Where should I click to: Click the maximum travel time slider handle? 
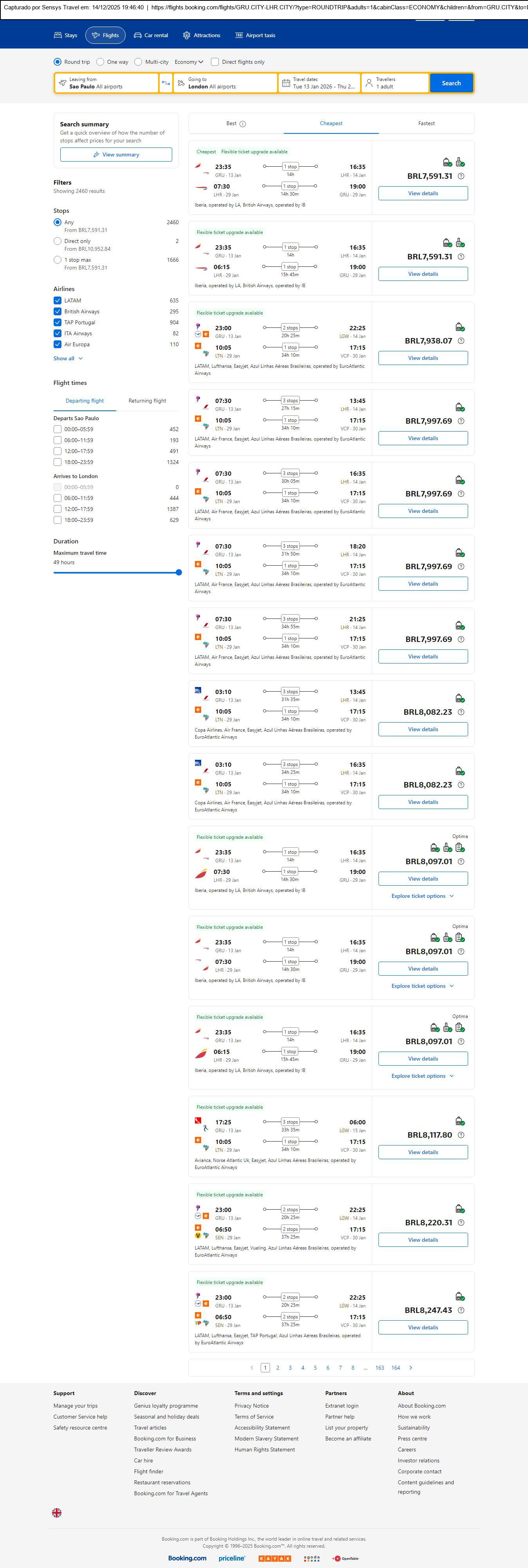tap(178, 572)
